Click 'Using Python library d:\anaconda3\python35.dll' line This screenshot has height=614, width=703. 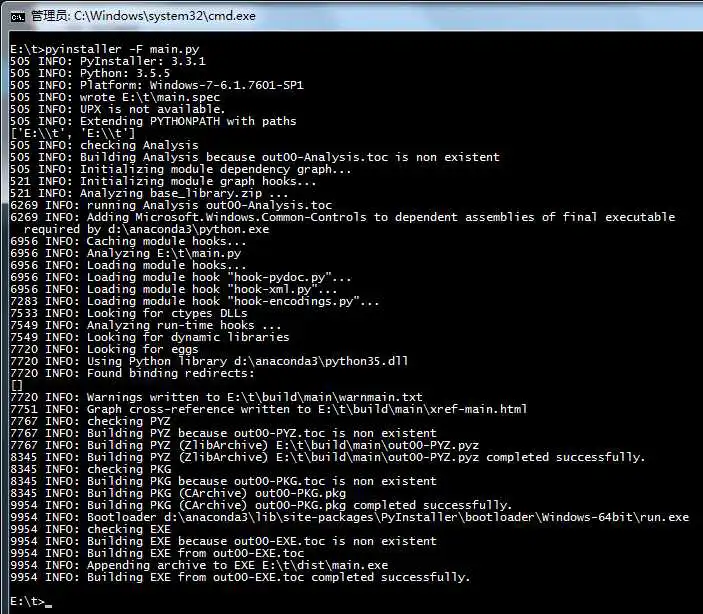(x=209, y=361)
